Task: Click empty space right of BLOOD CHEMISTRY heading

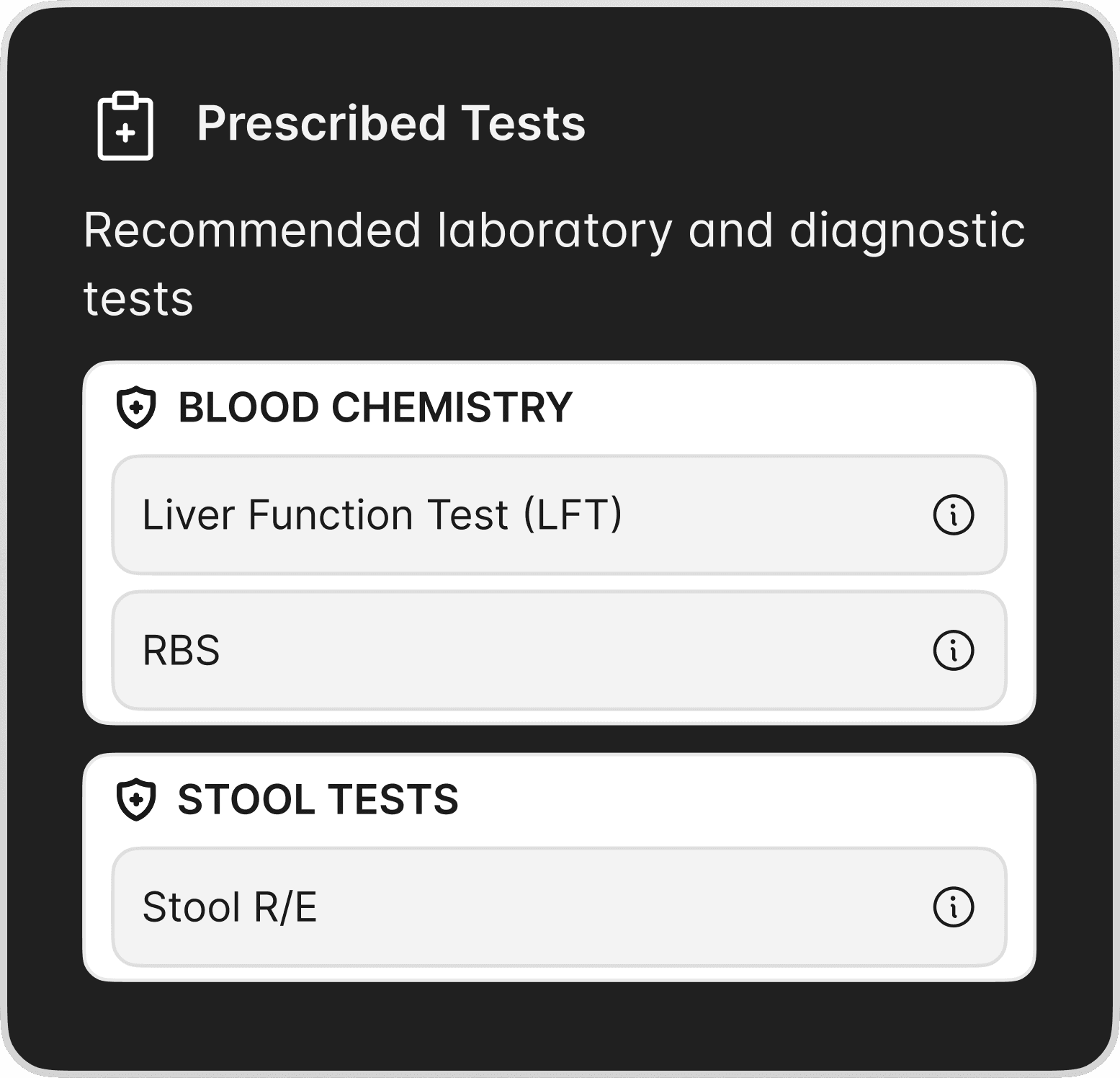Action: 792,407
